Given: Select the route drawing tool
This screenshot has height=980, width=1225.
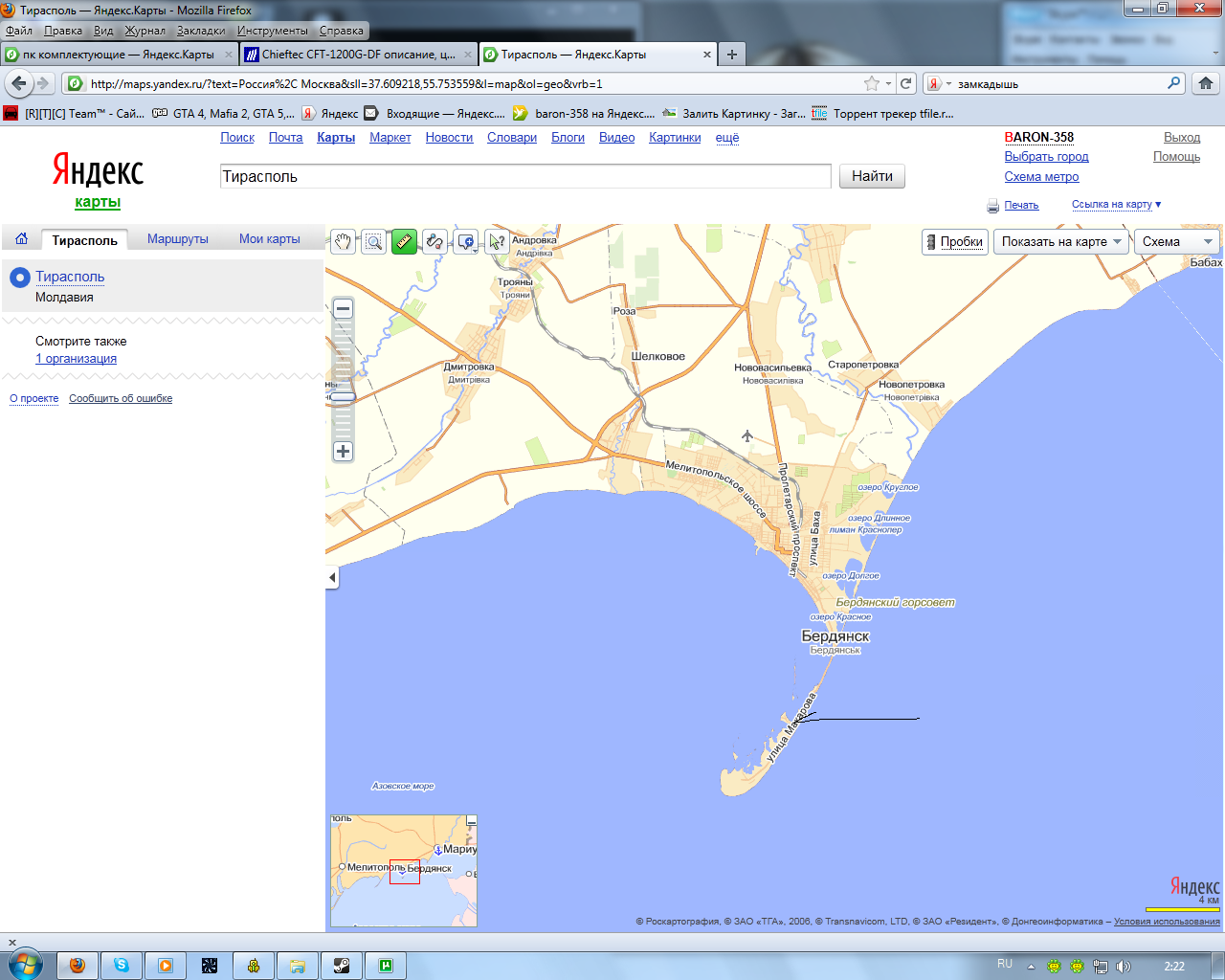Looking at the screenshot, I should (434, 242).
